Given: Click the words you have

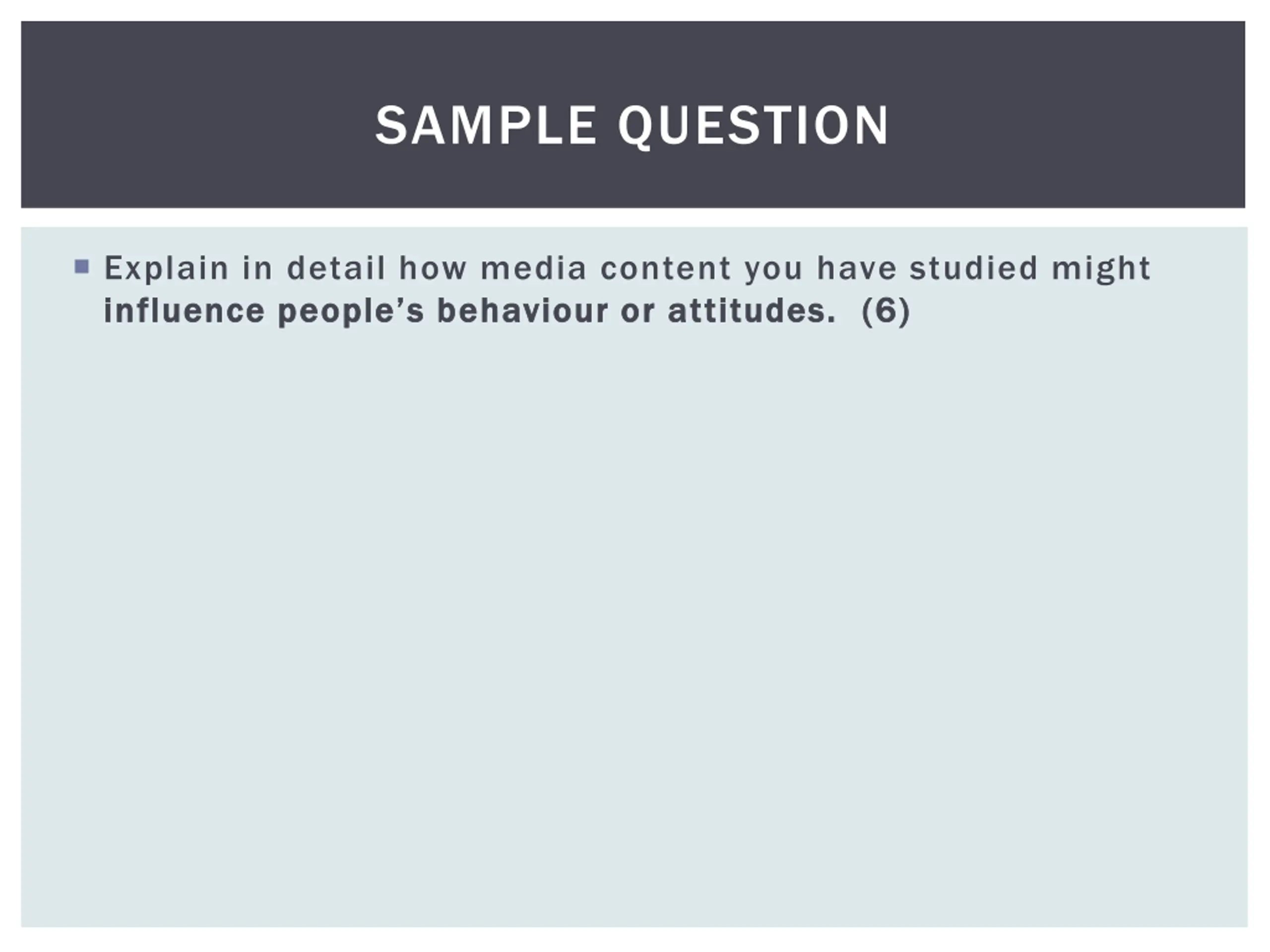Looking at the screenshot, I should (821, 269).
